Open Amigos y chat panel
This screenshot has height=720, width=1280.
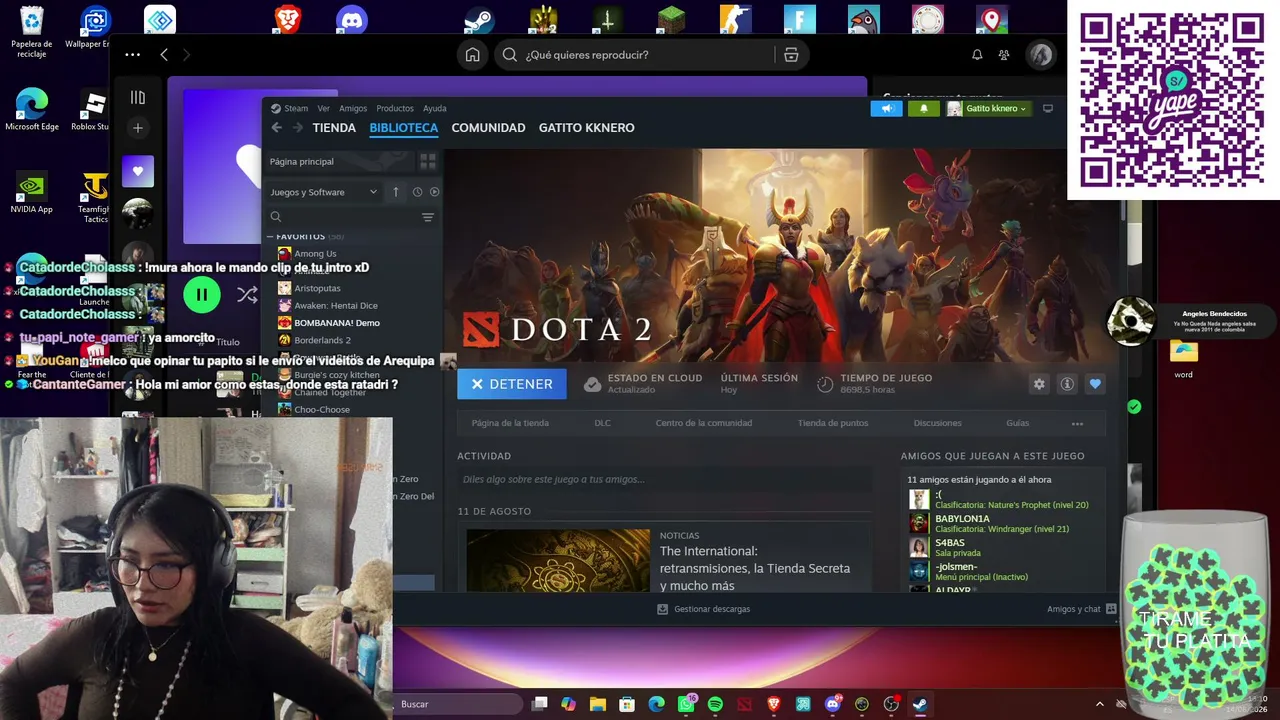pyautogui.click(x=1081, y=609)
